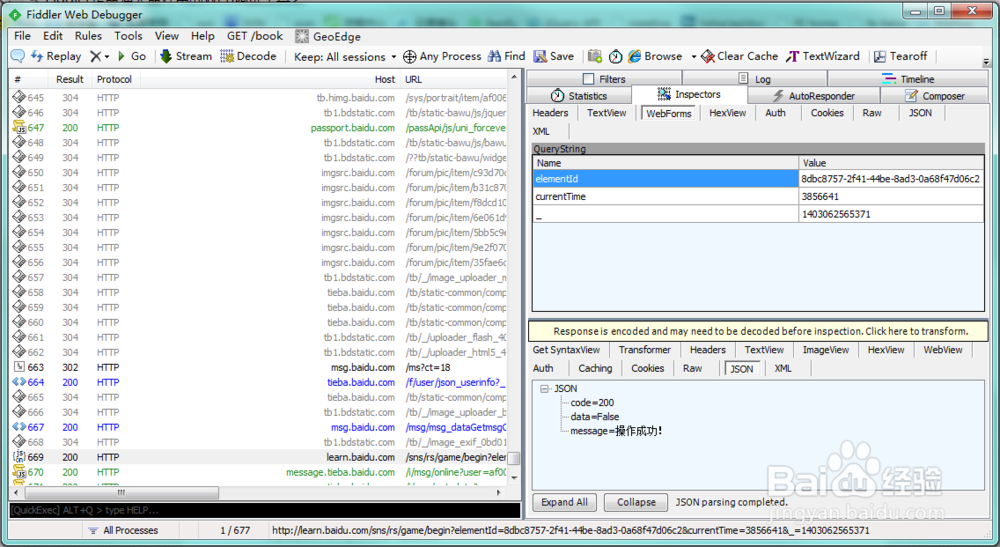Open the Edit menu

(x=53, y=36)
